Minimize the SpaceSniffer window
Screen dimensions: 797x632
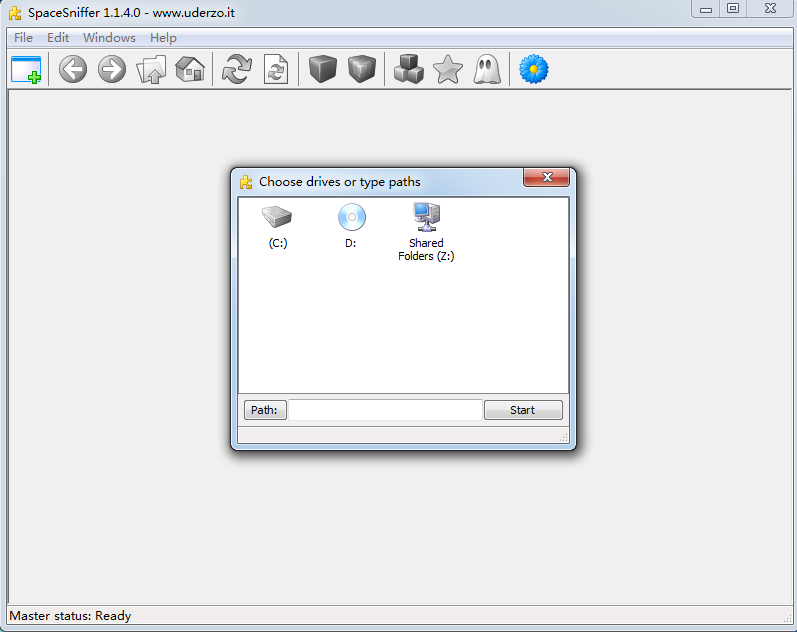[x=706, y=9]
